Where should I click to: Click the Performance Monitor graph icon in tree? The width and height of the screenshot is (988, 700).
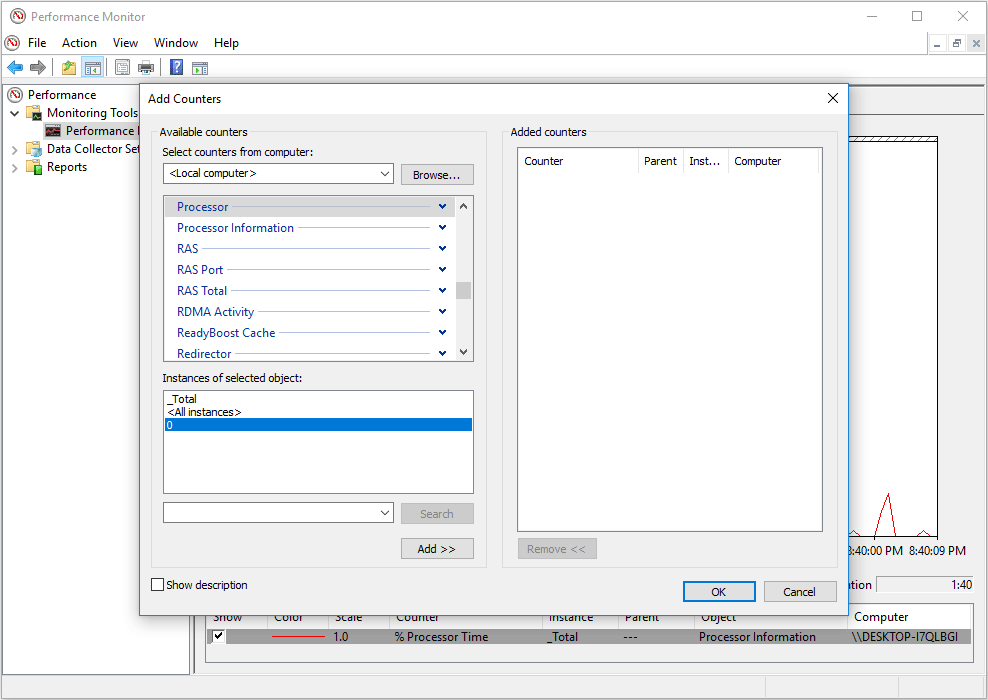(x=53, y=130)
